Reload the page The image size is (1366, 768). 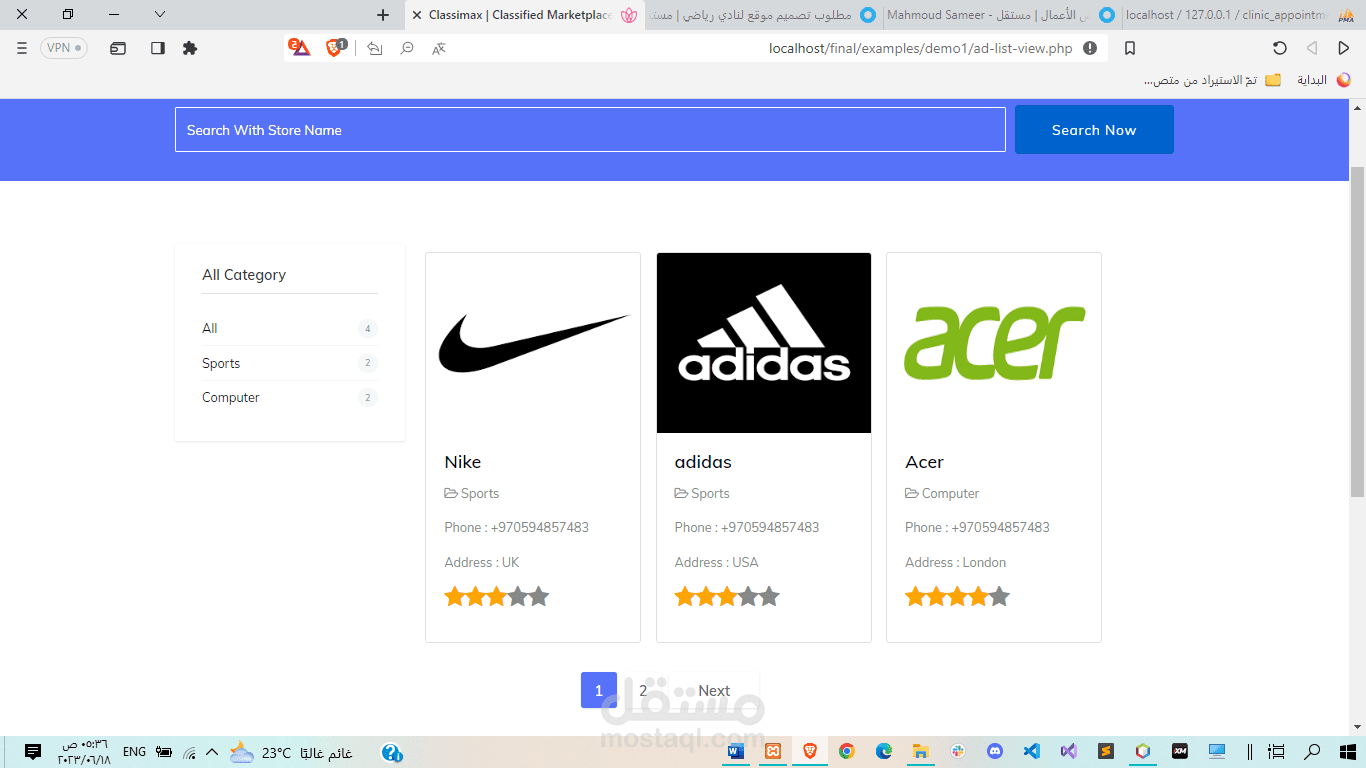click(x=1279, y=48)
